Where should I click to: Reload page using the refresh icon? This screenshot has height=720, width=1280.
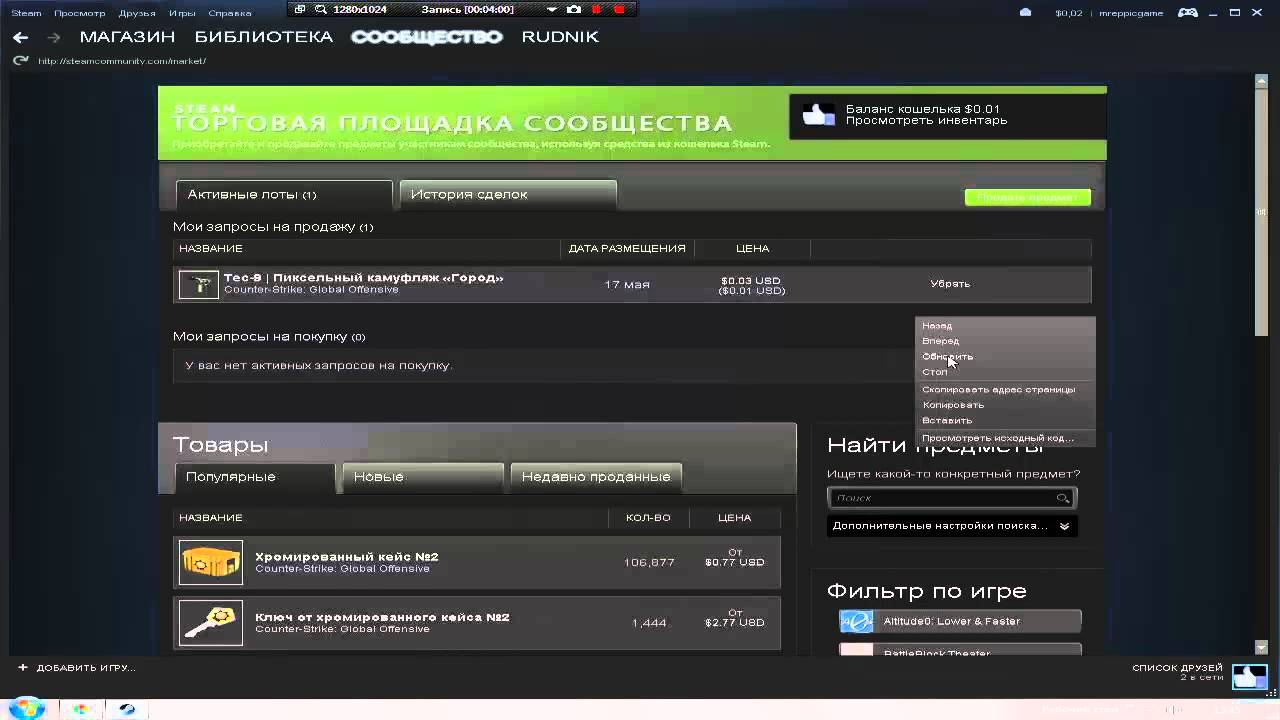[x=20, y=61]
